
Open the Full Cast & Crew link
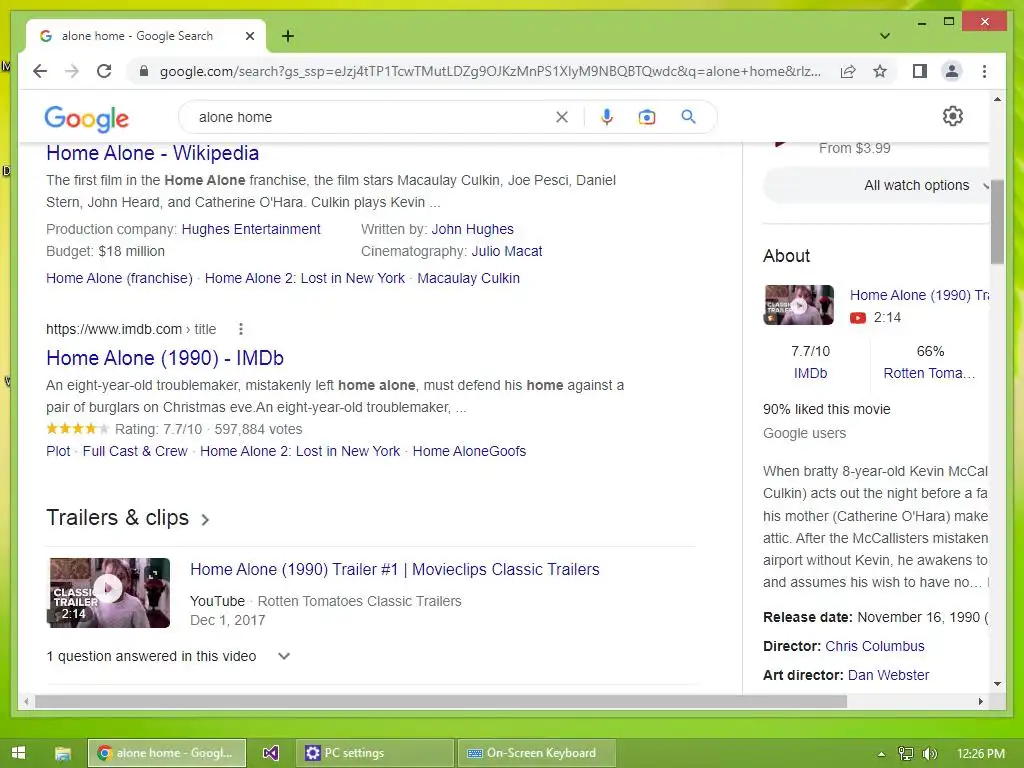tap(135, 451)
